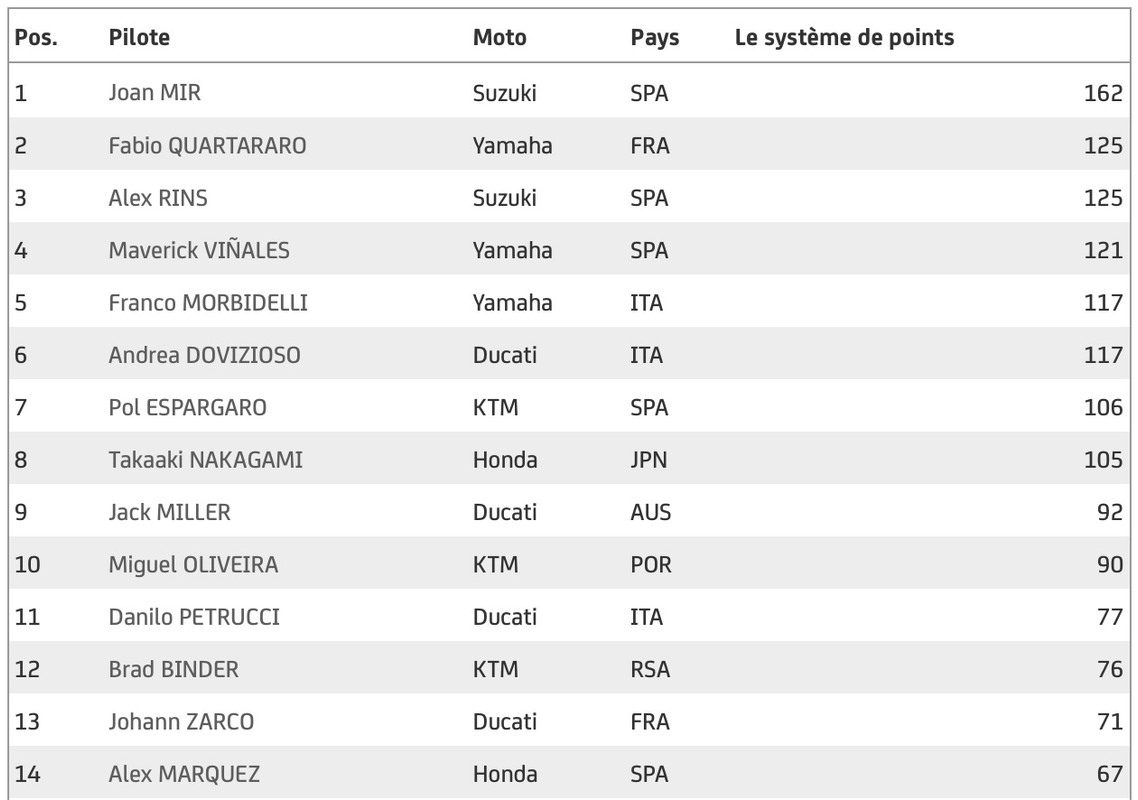1138x800 pixels.
Task: Click Jack MILLER name
Action: [169, 513]
